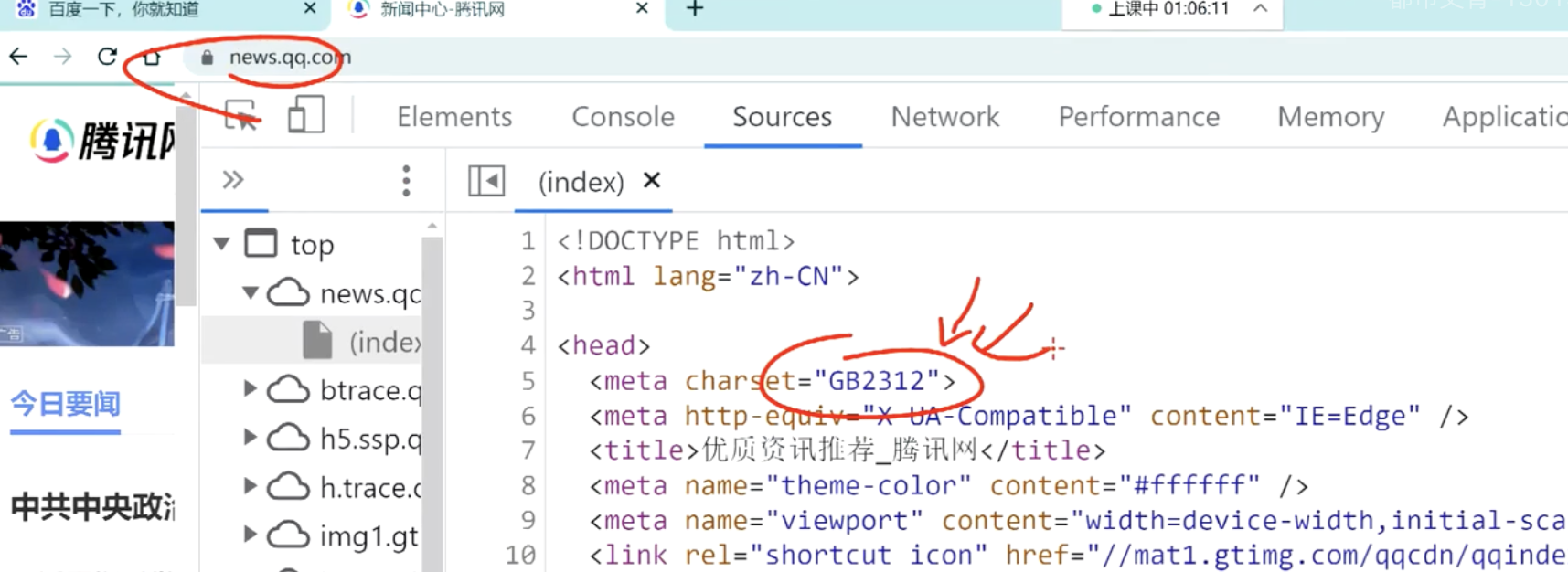Click the browser forward arrow

coord(62,57)
